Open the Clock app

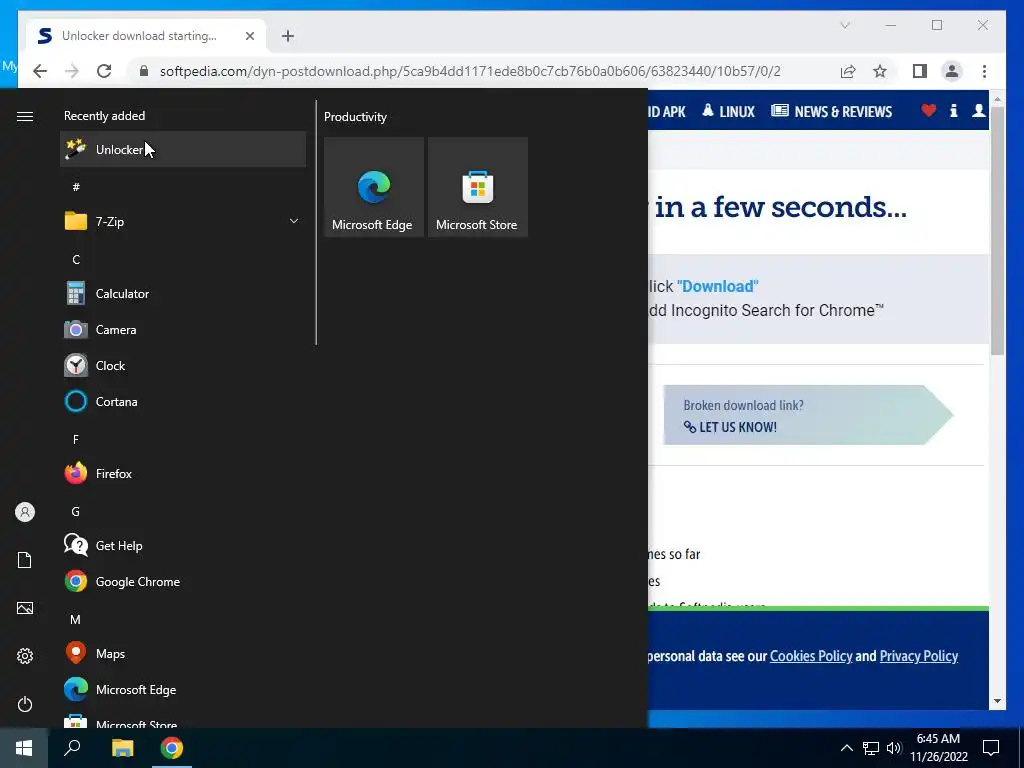tap(183, 366)
